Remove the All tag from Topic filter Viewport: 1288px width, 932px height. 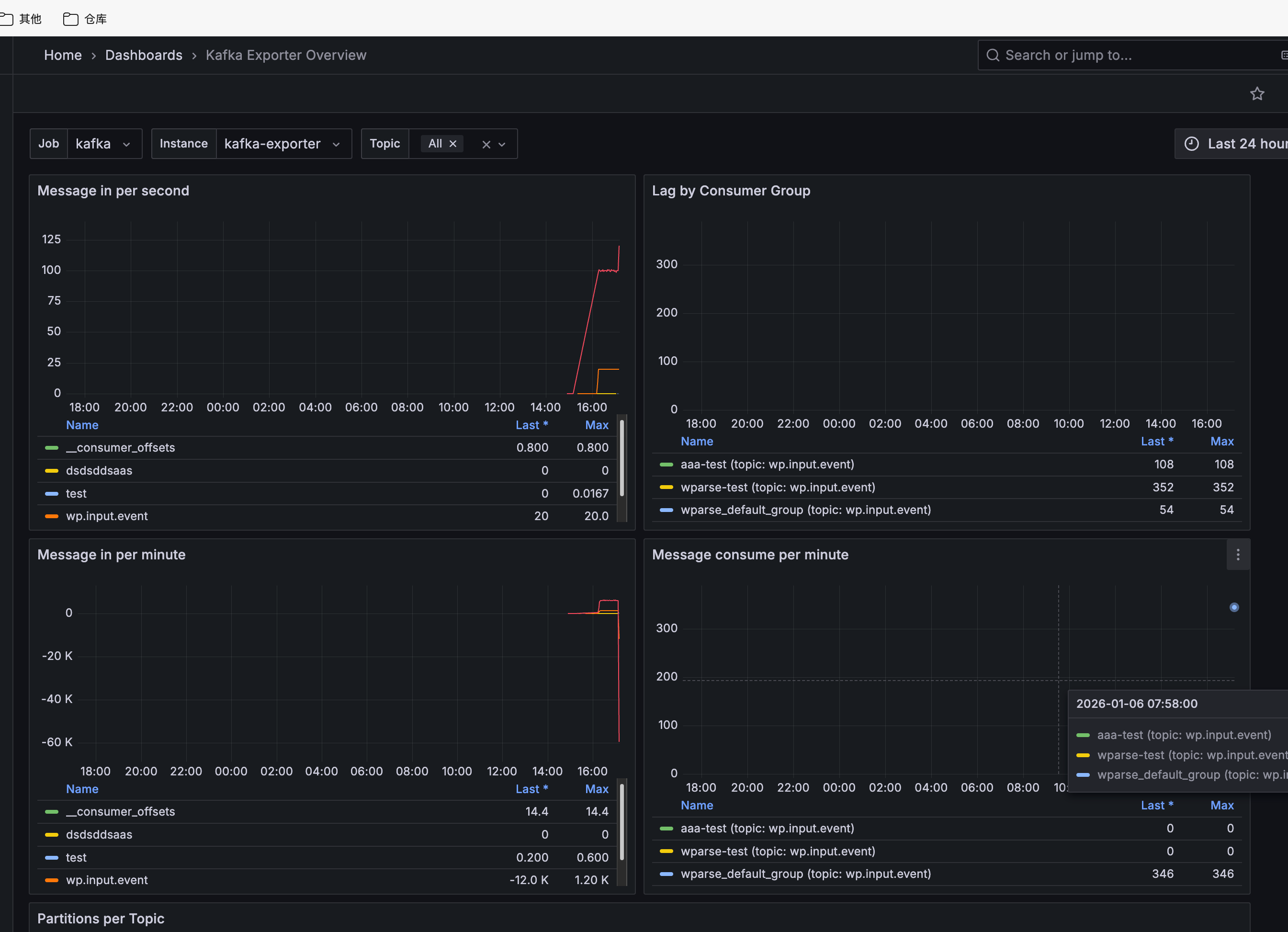click(453, 144)
